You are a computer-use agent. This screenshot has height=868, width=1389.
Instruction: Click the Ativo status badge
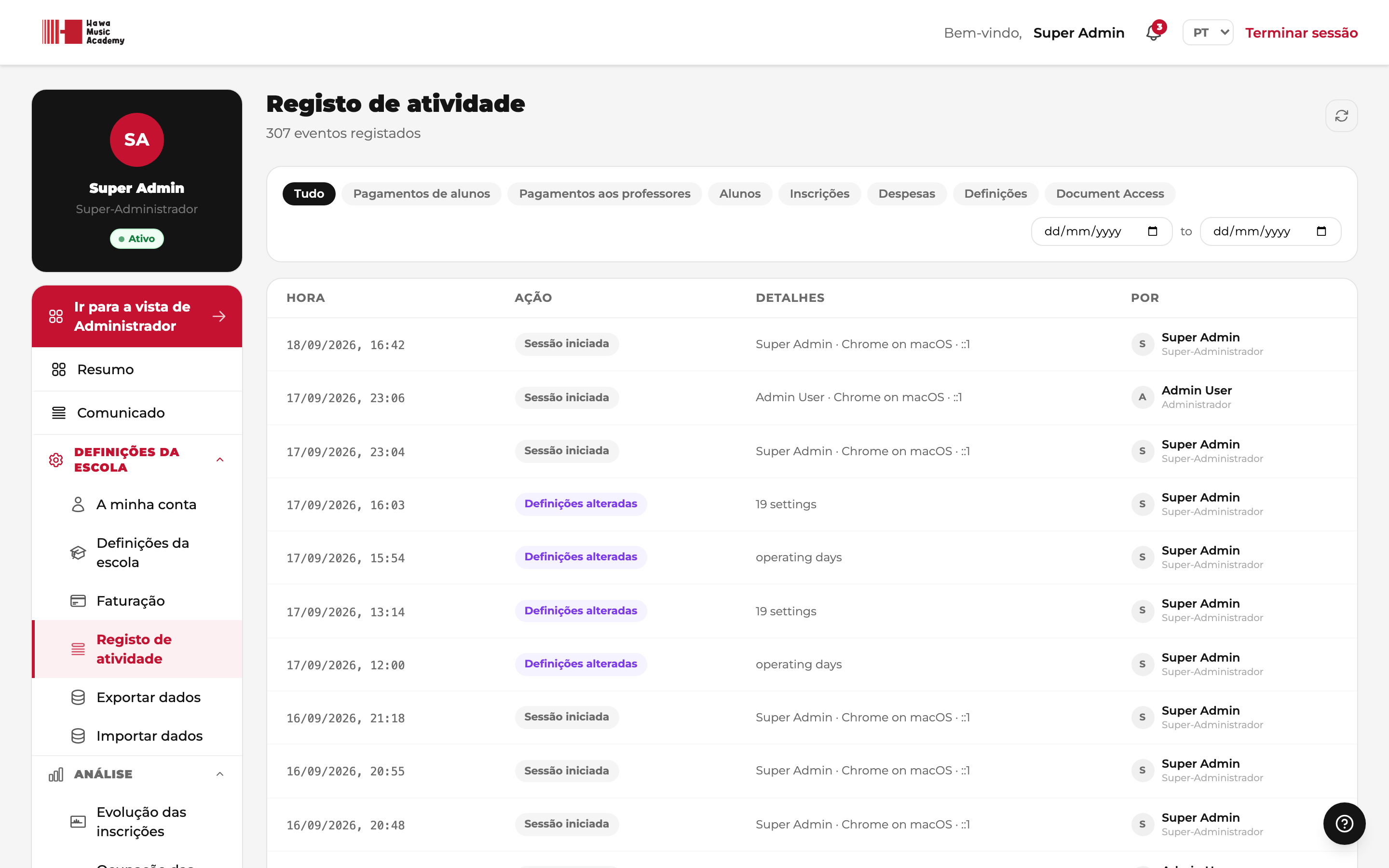tap(136, 238)
